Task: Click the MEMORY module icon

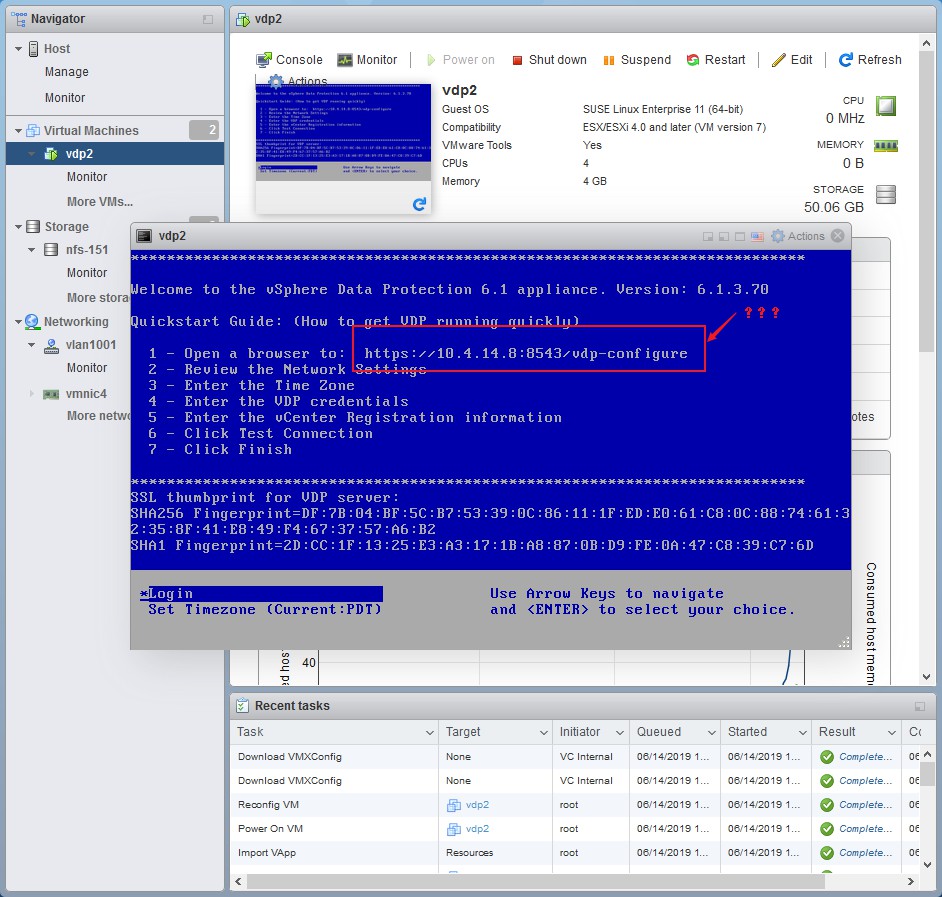Action: (x=886, y=145)
